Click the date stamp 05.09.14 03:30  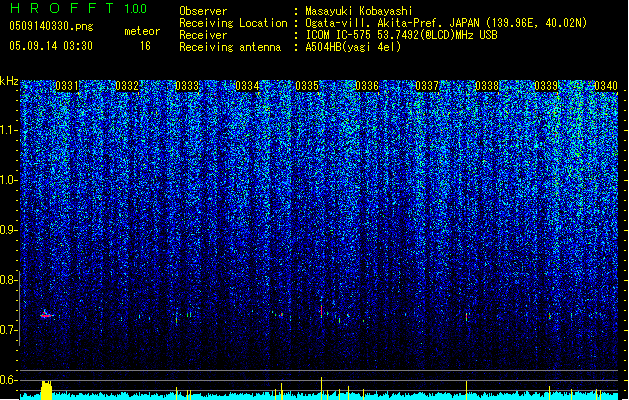tap(51, 46)
